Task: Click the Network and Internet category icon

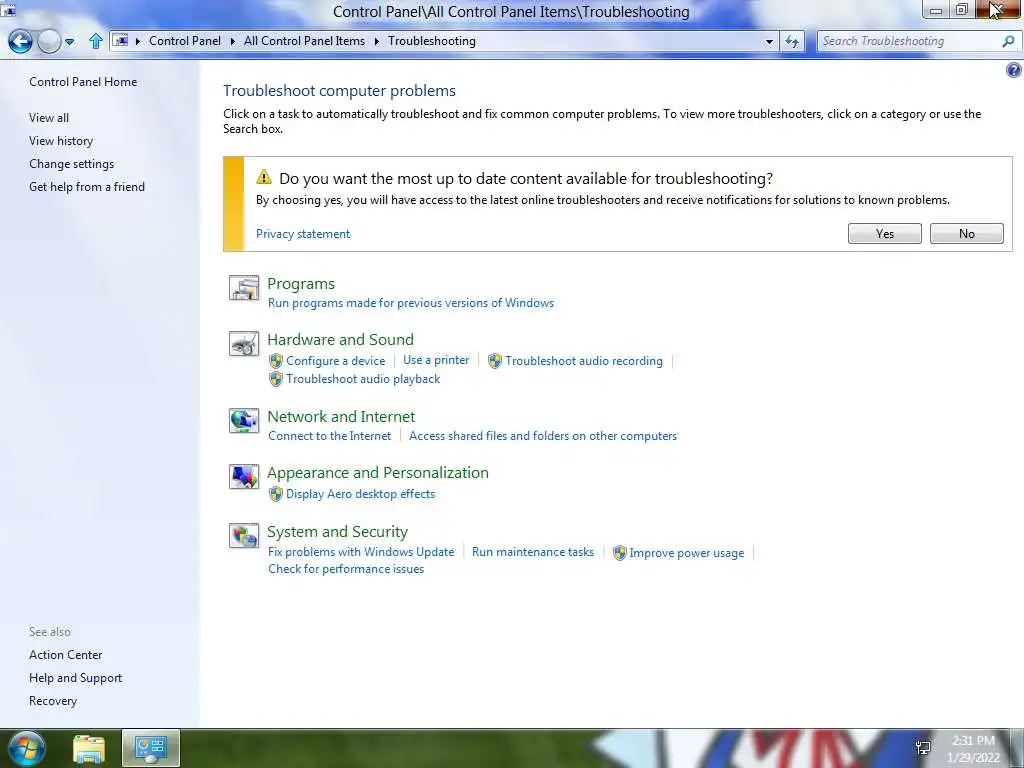Action: point(244,421)
